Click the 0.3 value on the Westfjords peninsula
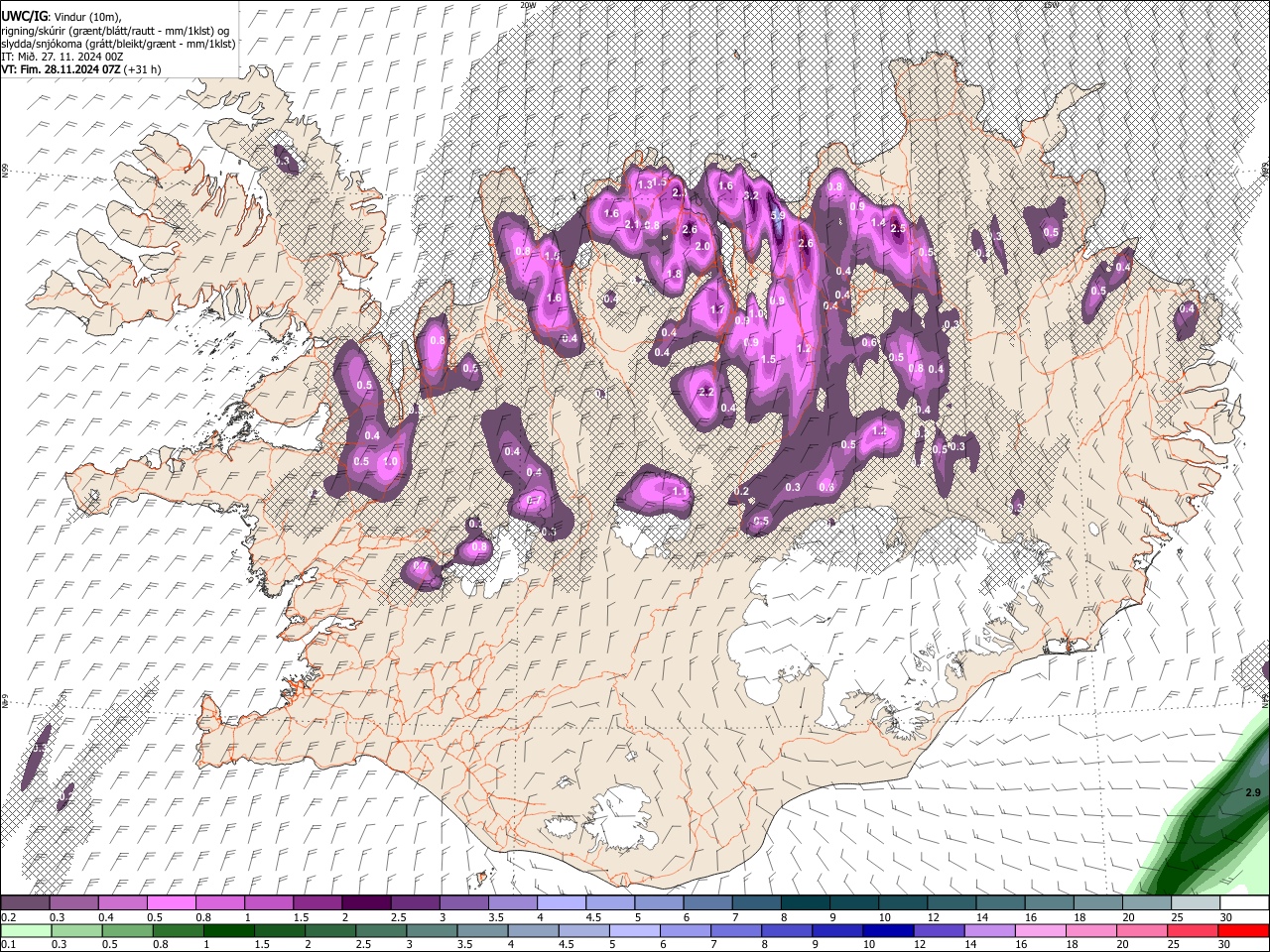 pos(282,161)
